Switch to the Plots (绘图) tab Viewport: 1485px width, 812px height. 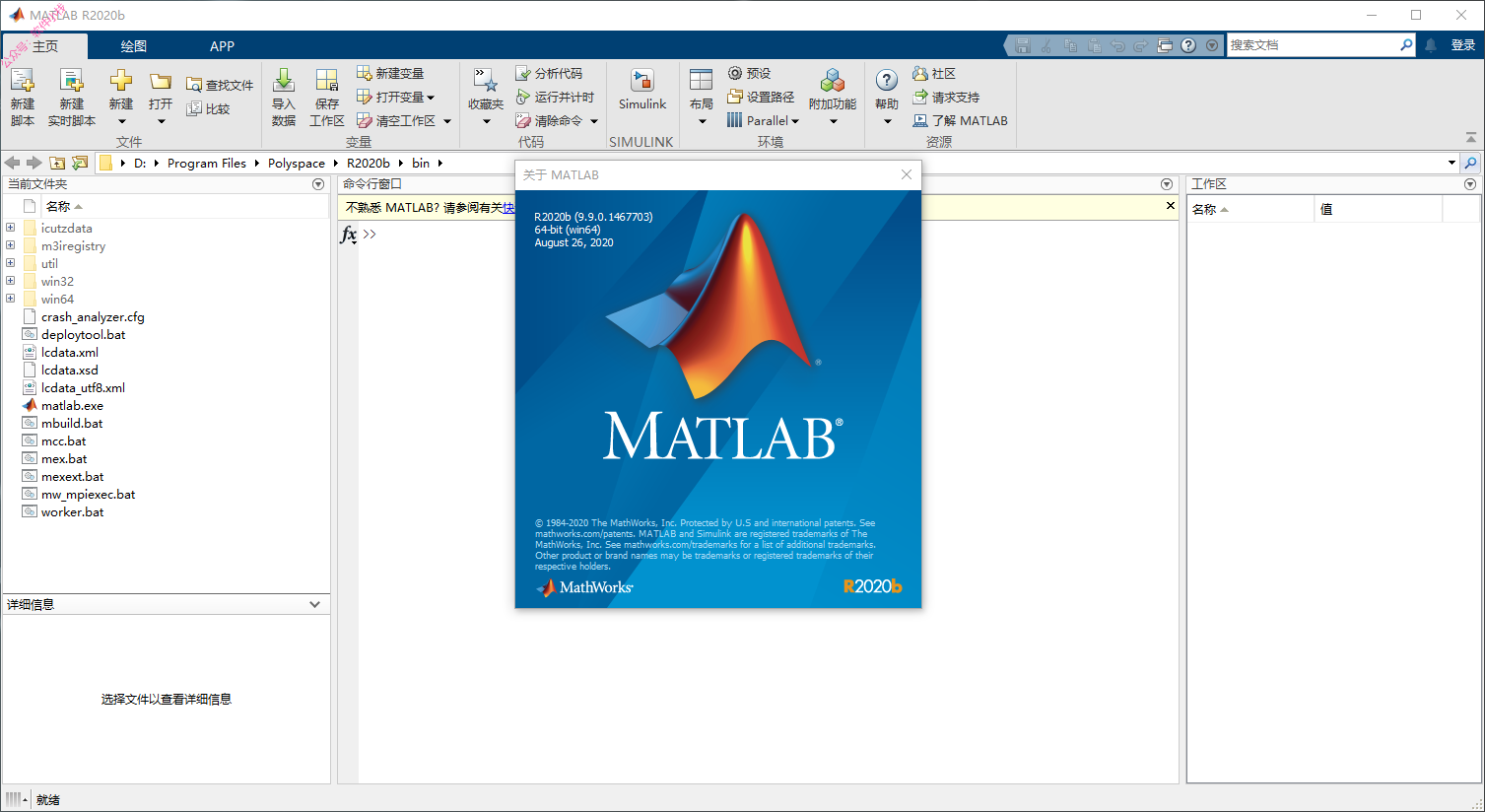coord(134,46)
